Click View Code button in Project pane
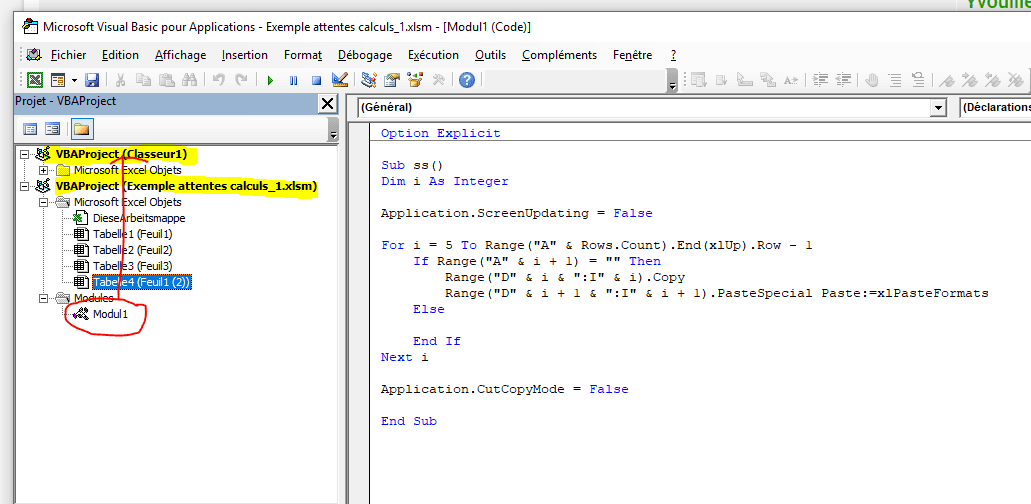The image size is (1031, 504). pyautogui.click(x=30, y=128)
